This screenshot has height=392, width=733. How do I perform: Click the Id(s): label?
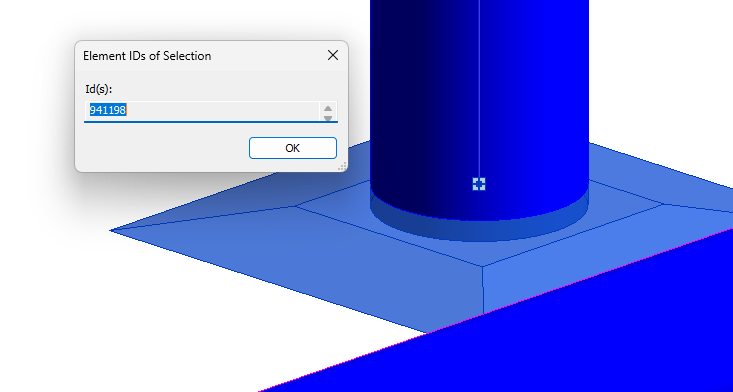tap(99, 89)
